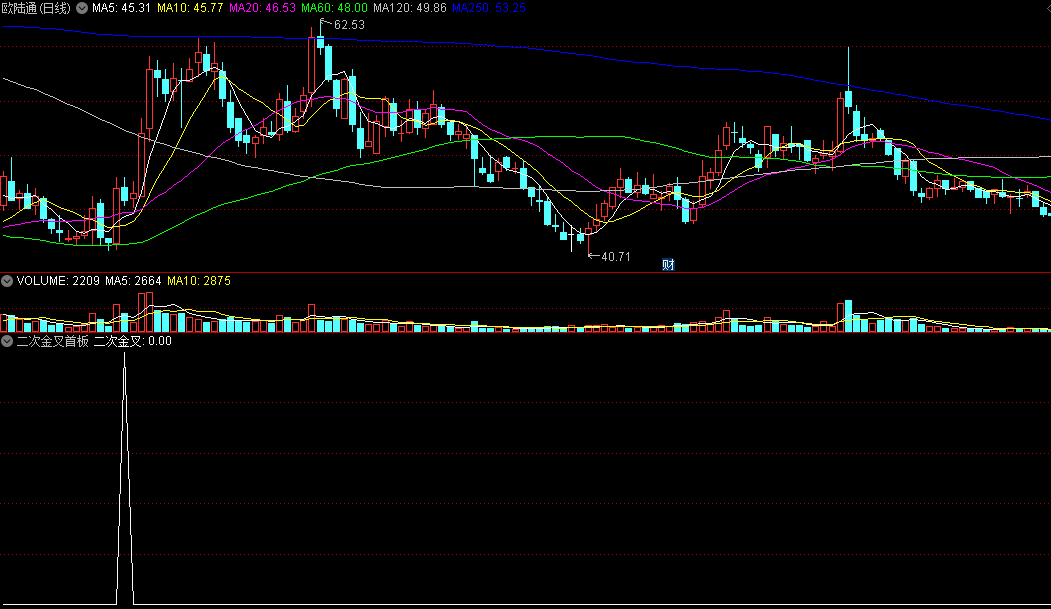Click the 40.71 low price annotation
This screenshot has height=609, width=1051.
[x=615, y=257]
